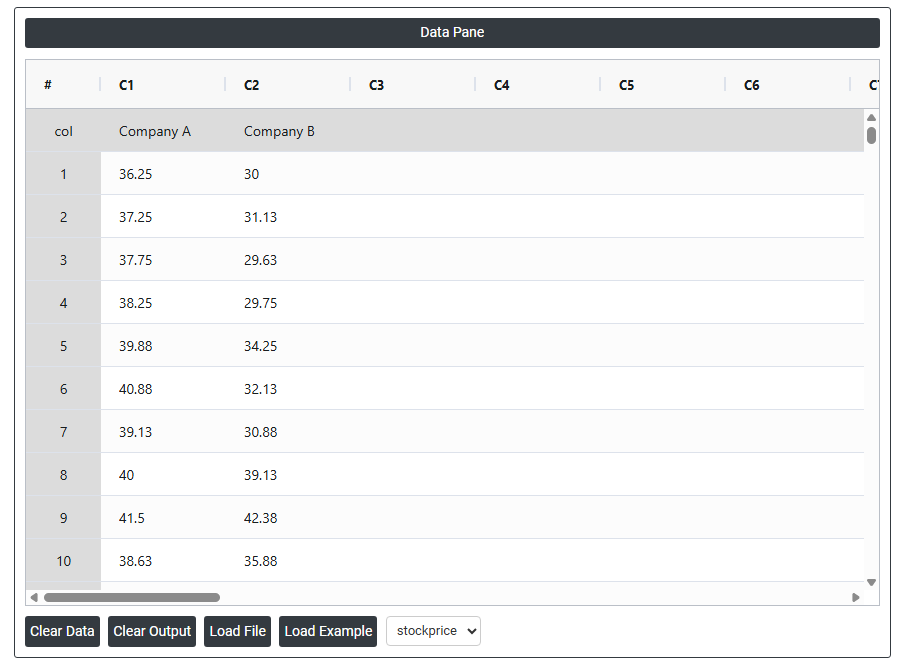Click the Data Pane title bar
The height and width of the screenshot is (669, 900).
[452, 32]
